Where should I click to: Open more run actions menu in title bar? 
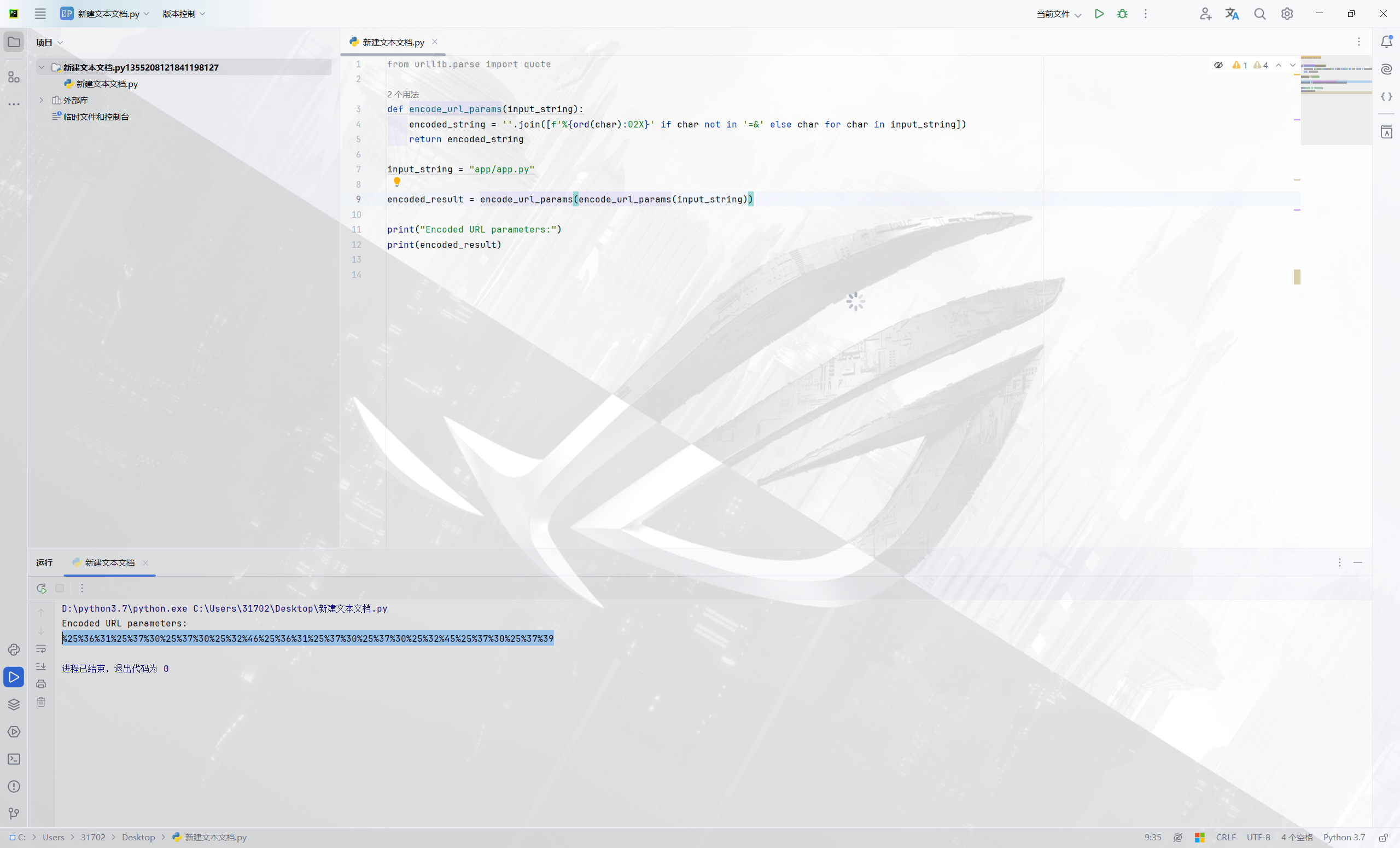tap(1146, 14)
